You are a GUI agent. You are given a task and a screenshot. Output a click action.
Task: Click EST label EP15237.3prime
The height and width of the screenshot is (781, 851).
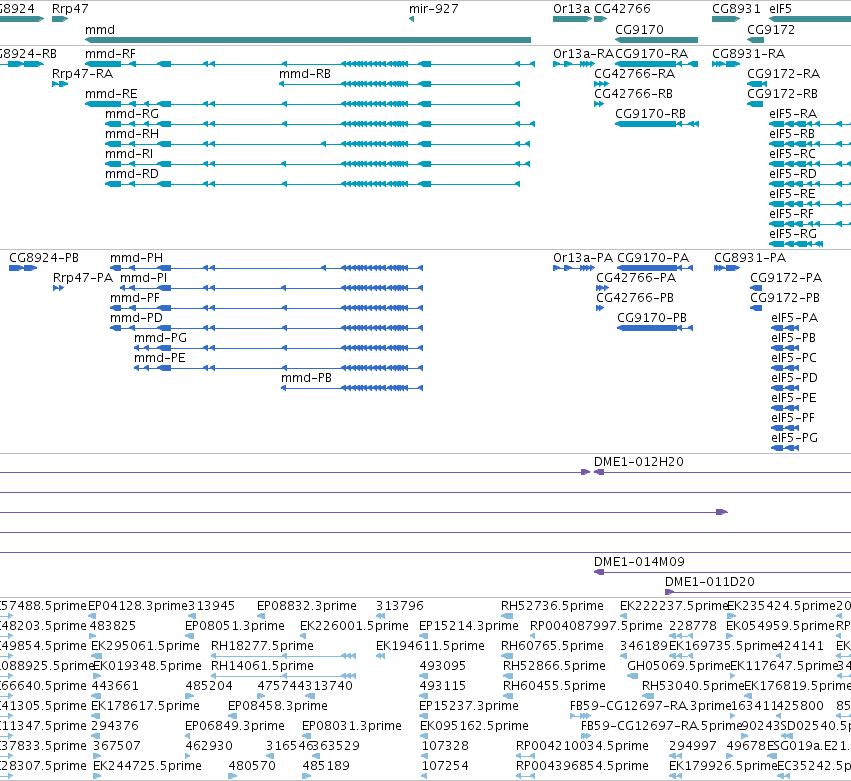(469, 706)
